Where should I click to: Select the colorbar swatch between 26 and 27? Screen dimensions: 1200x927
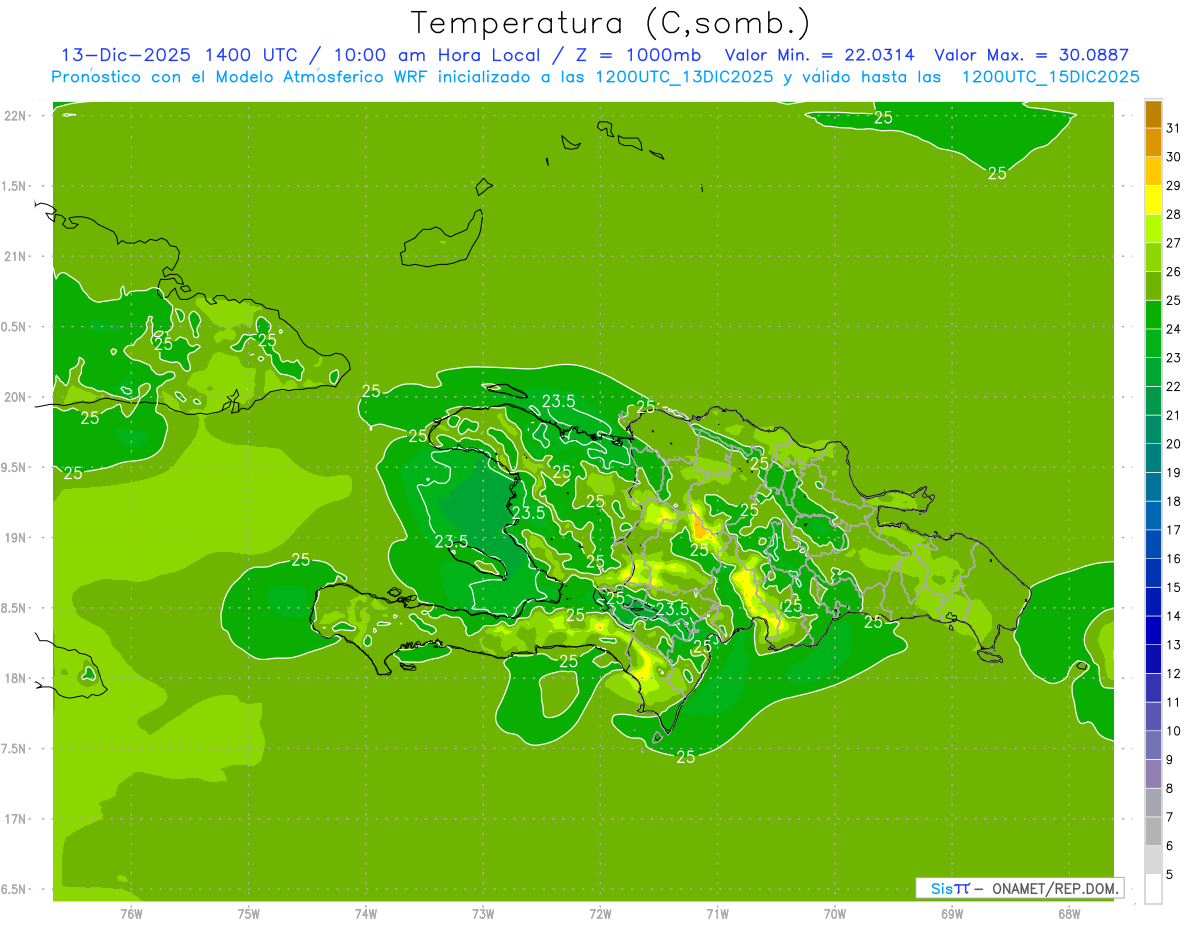coord(1153,257)
